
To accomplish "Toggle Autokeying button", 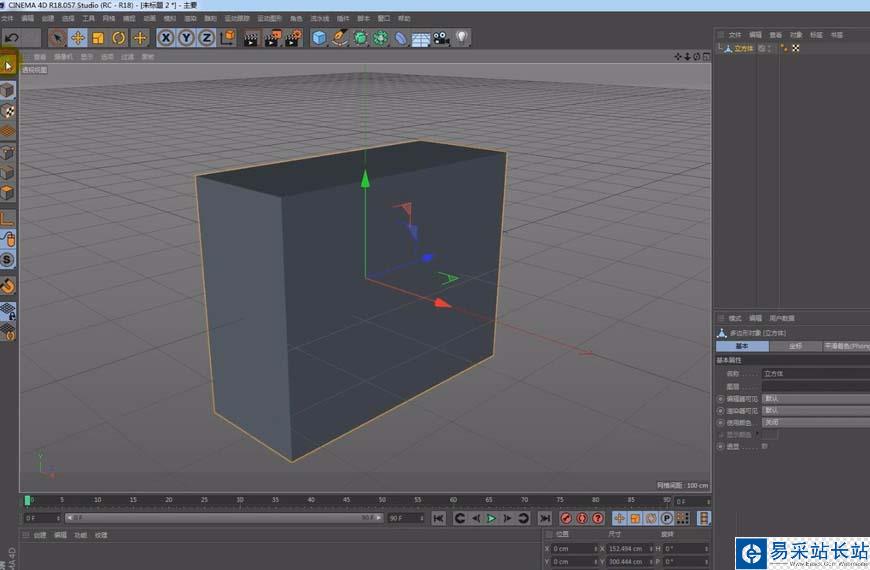I will (x=581, y=518).
